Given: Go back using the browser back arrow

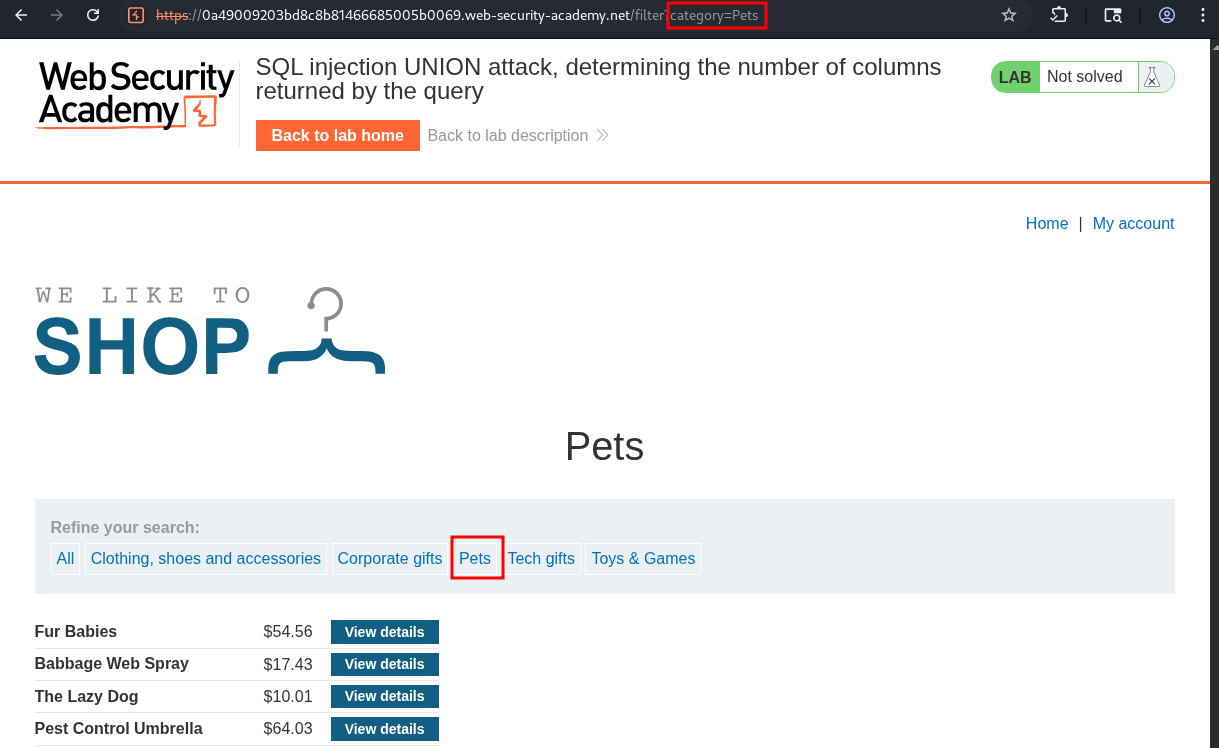Looking at the screenshot, I should point(21,15).
